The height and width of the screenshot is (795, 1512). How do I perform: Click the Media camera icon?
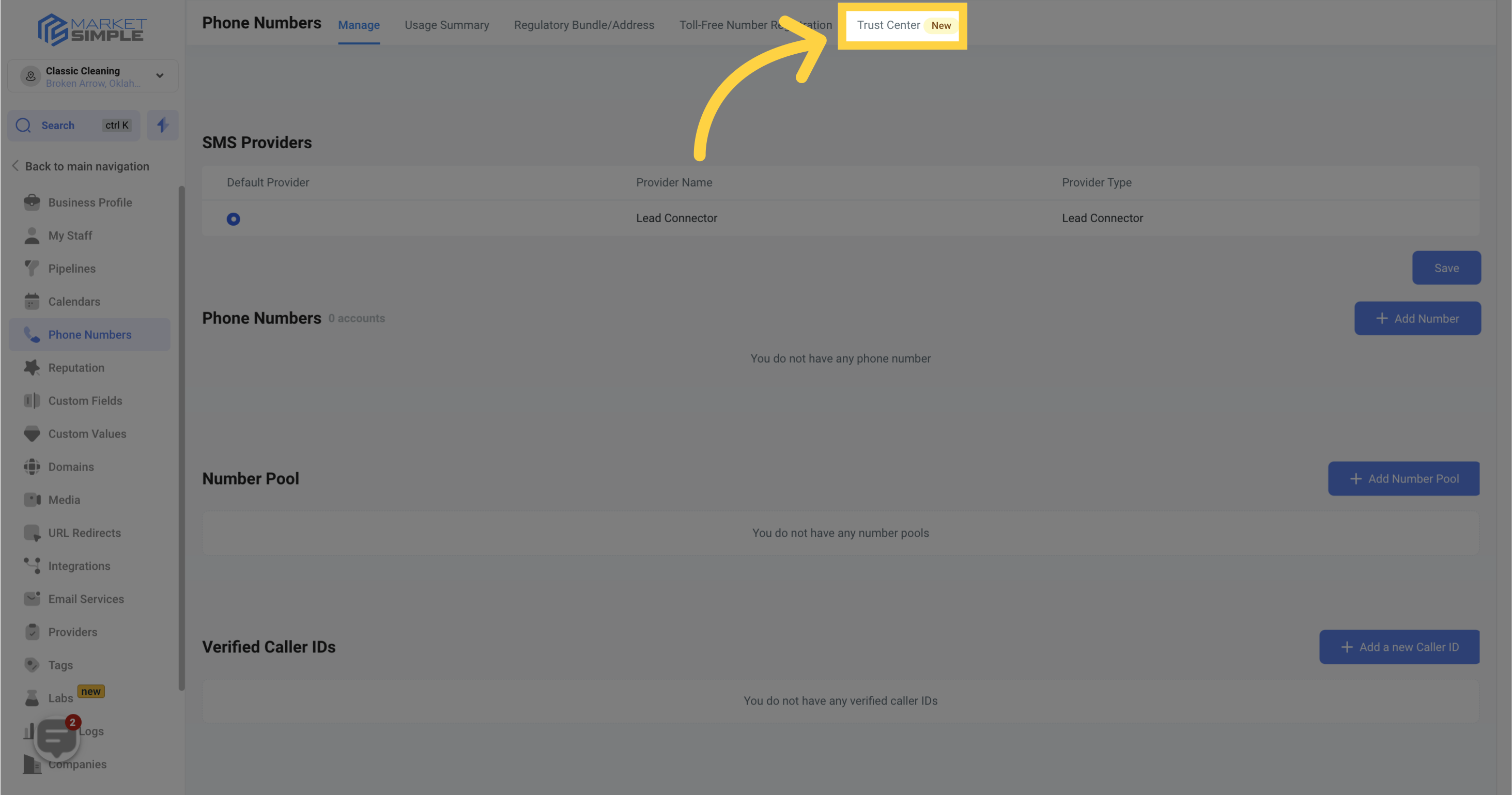(32, 500)
